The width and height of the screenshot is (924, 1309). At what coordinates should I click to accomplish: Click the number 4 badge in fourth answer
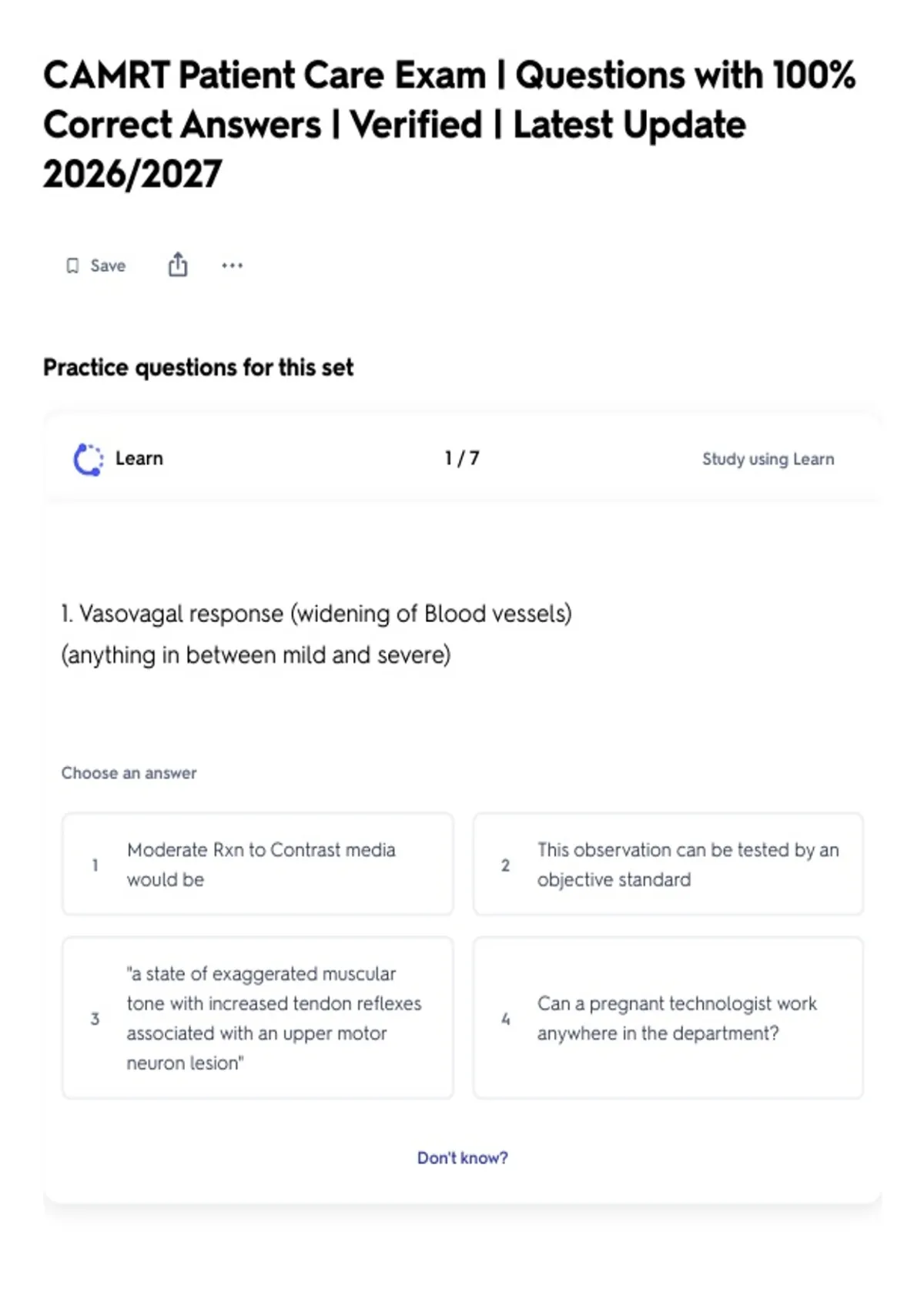[505, 1019]
